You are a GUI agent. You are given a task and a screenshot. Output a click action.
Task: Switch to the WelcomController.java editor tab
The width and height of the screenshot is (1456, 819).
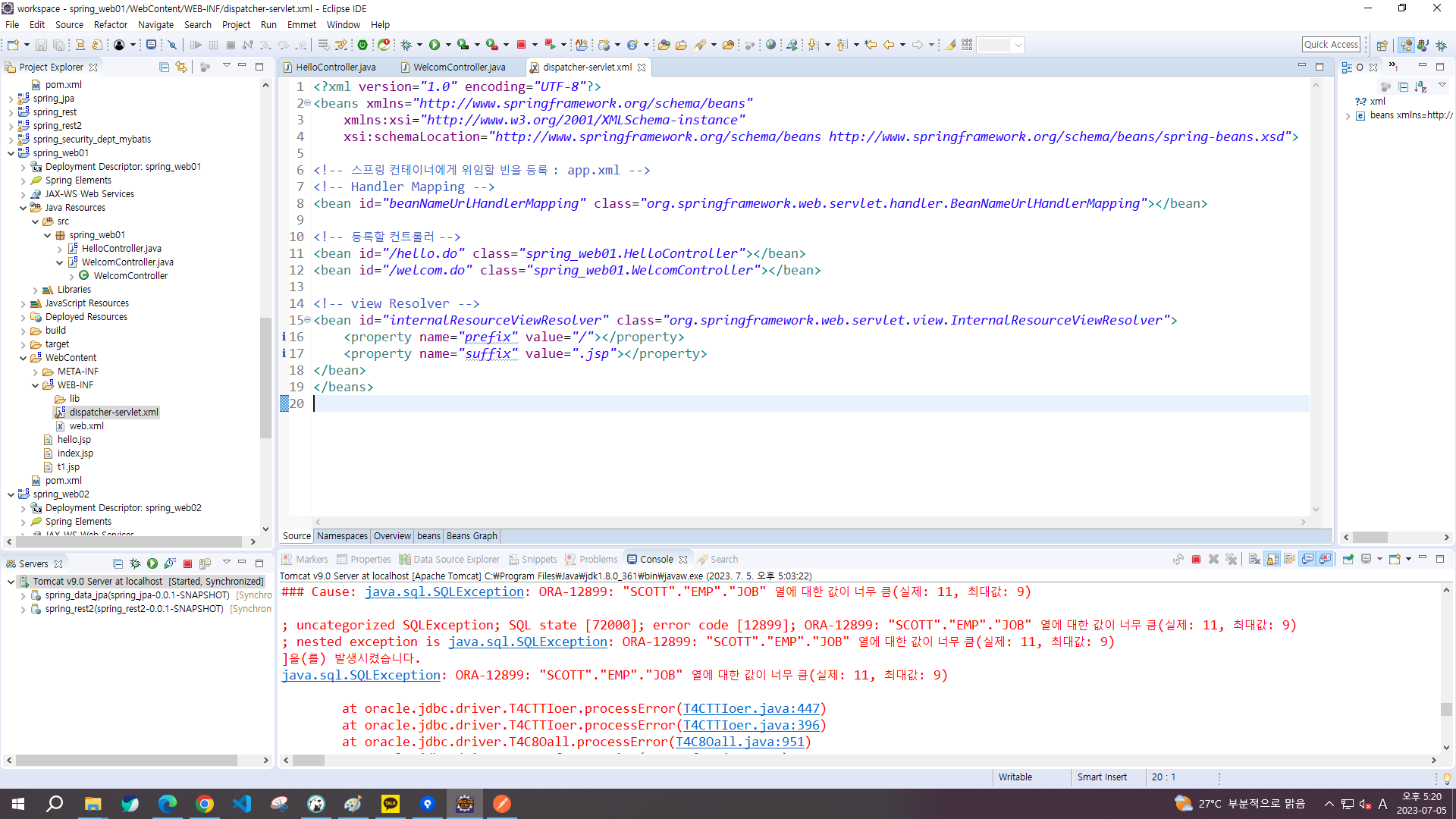[459, 67]
